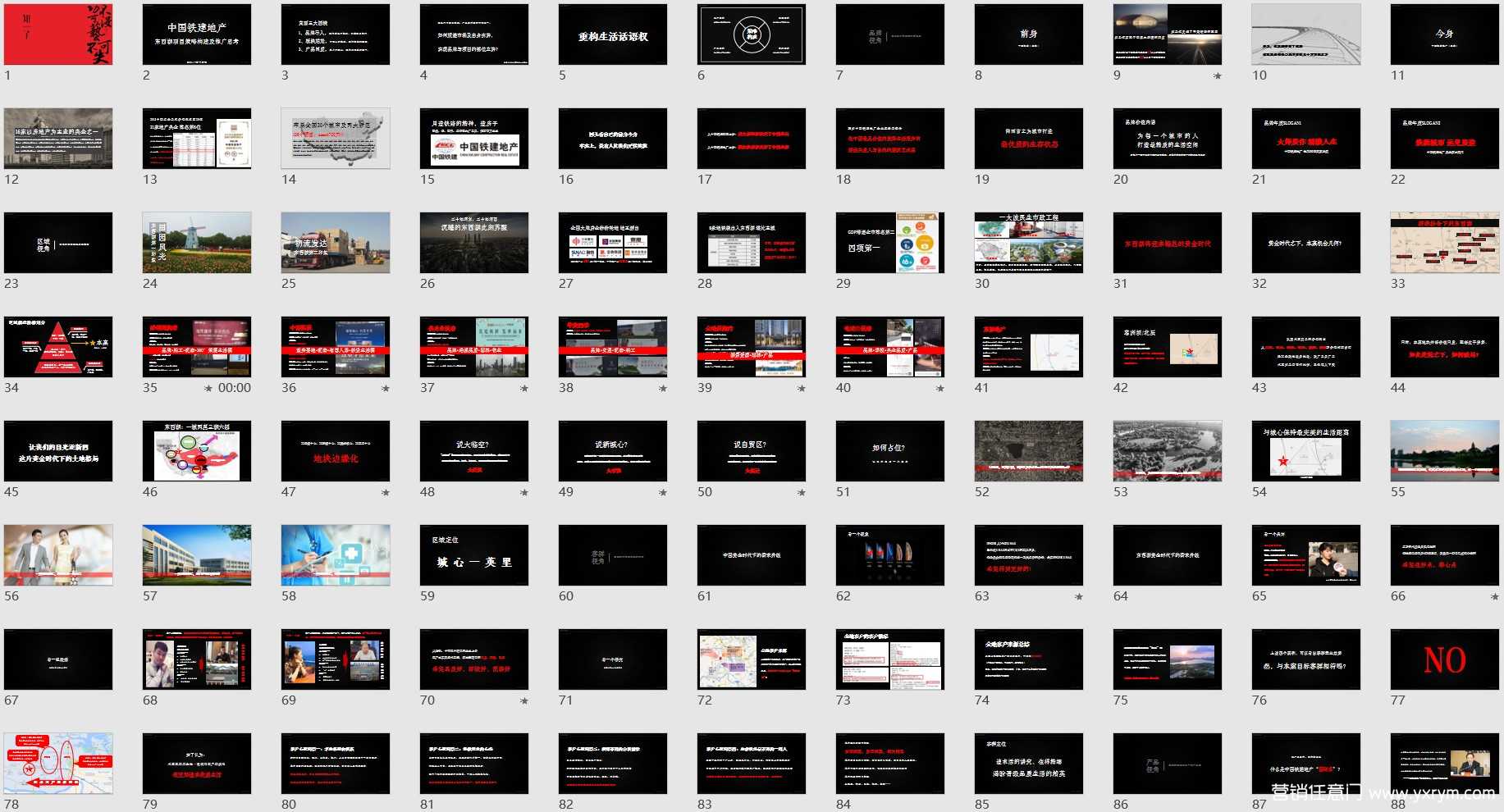Select slide 34 with the red pyramid
1504x812 pixels.
(x=58, y=347)
